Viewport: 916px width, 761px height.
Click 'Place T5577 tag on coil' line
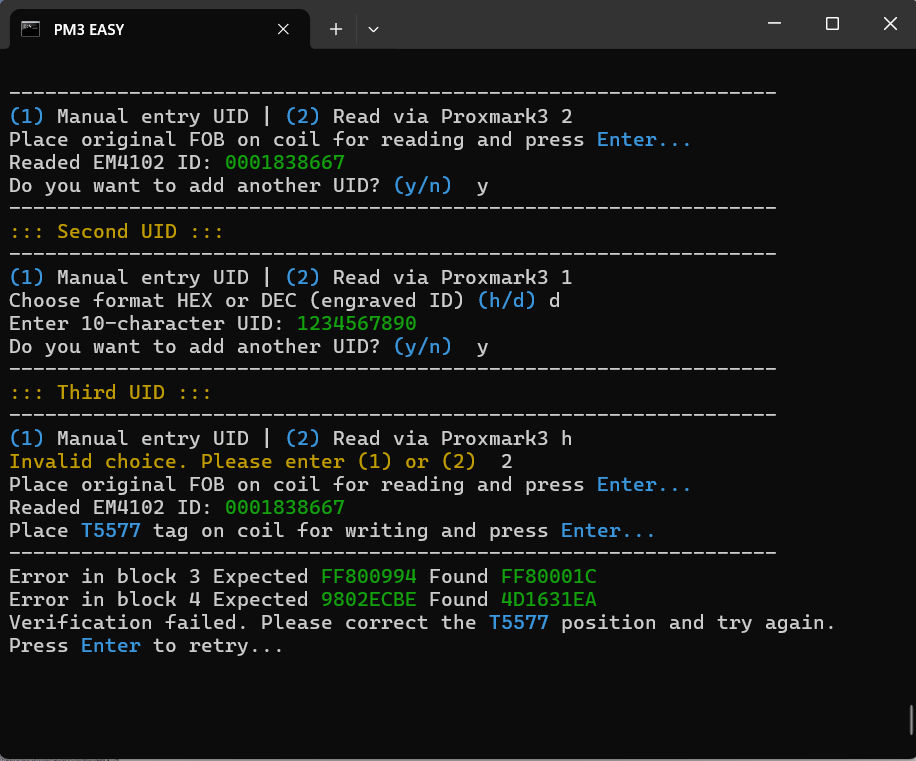[332, 530]
